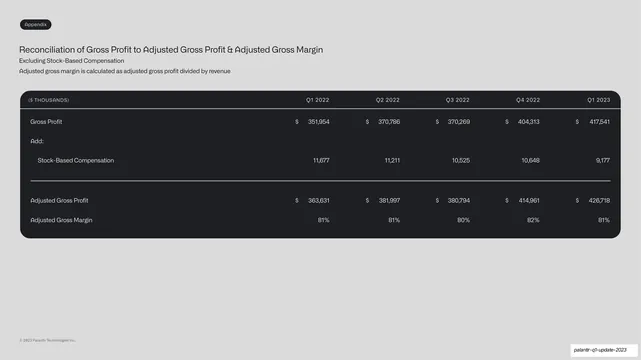
Task: Click the gross profit value 404,313
Action: [x=529, y=122]
